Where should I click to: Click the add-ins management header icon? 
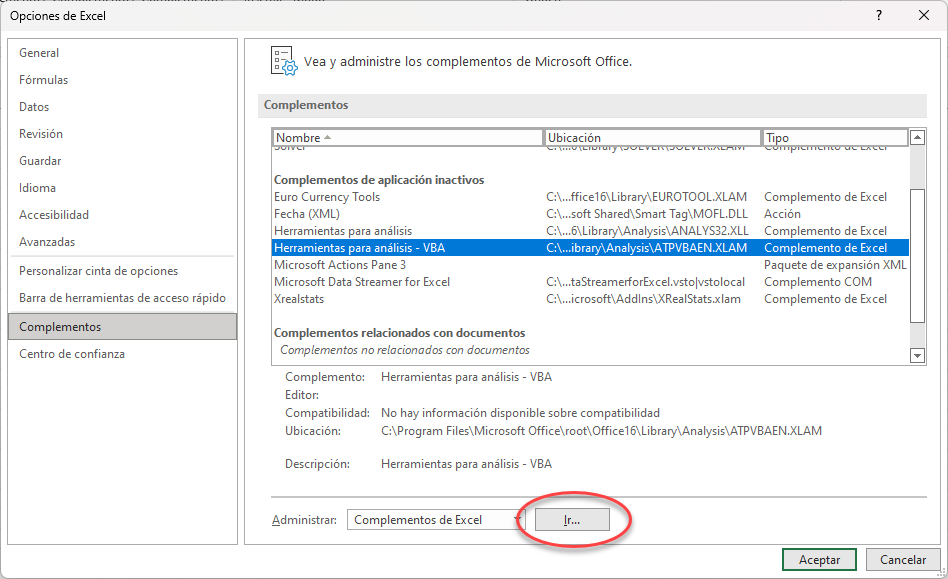(284, 61)
